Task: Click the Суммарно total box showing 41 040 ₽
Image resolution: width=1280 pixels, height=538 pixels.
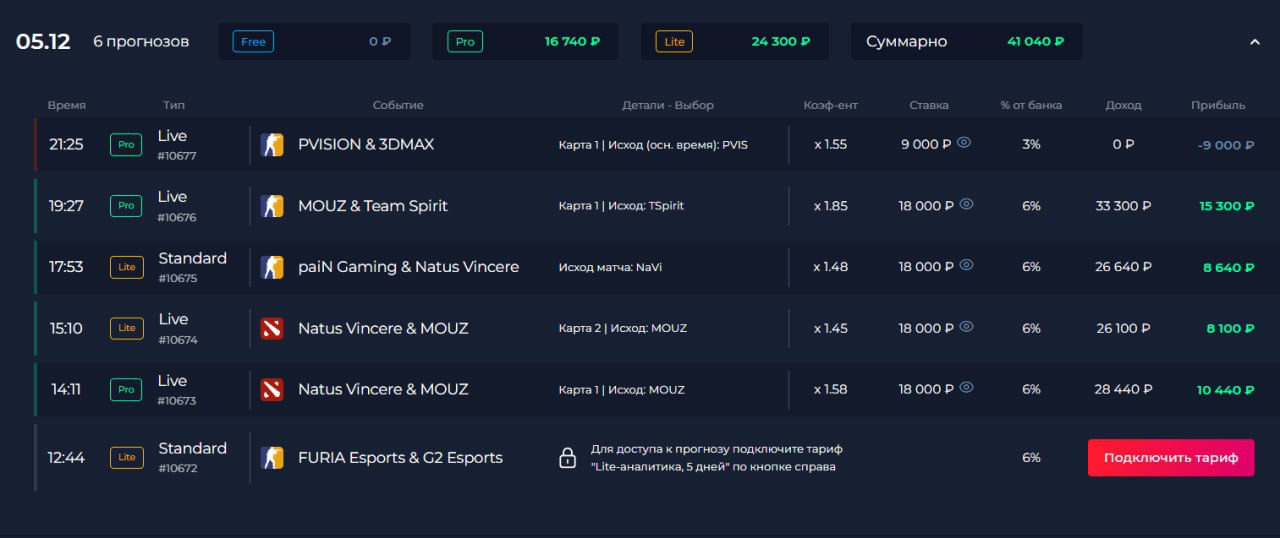Action: click(966, 42)
